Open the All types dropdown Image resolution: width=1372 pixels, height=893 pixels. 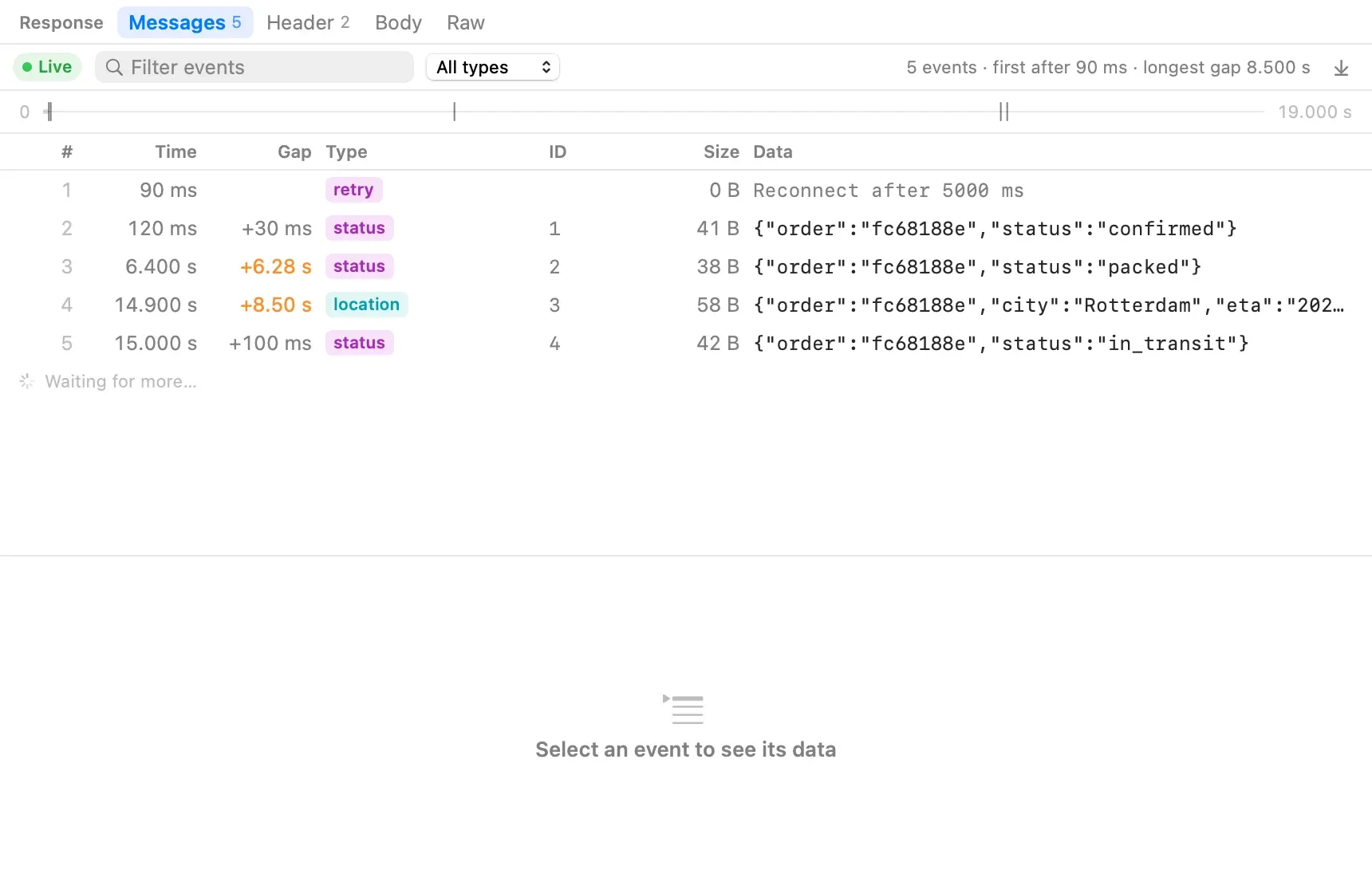click(493, 67)
